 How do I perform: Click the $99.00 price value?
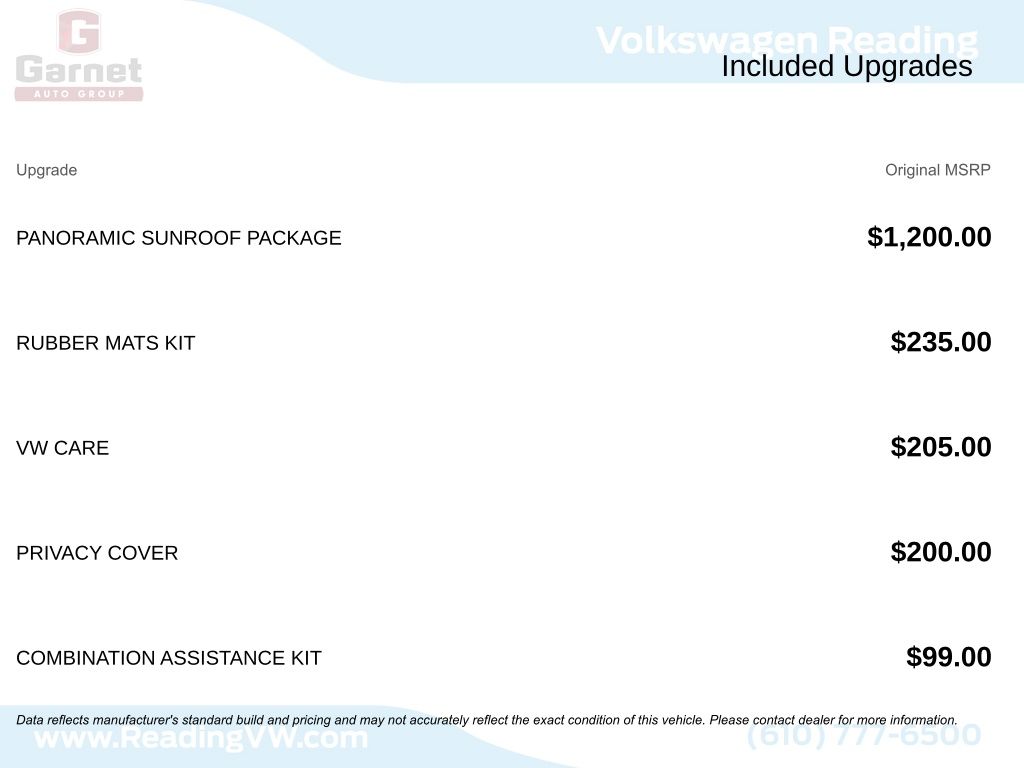click(948, 657)
